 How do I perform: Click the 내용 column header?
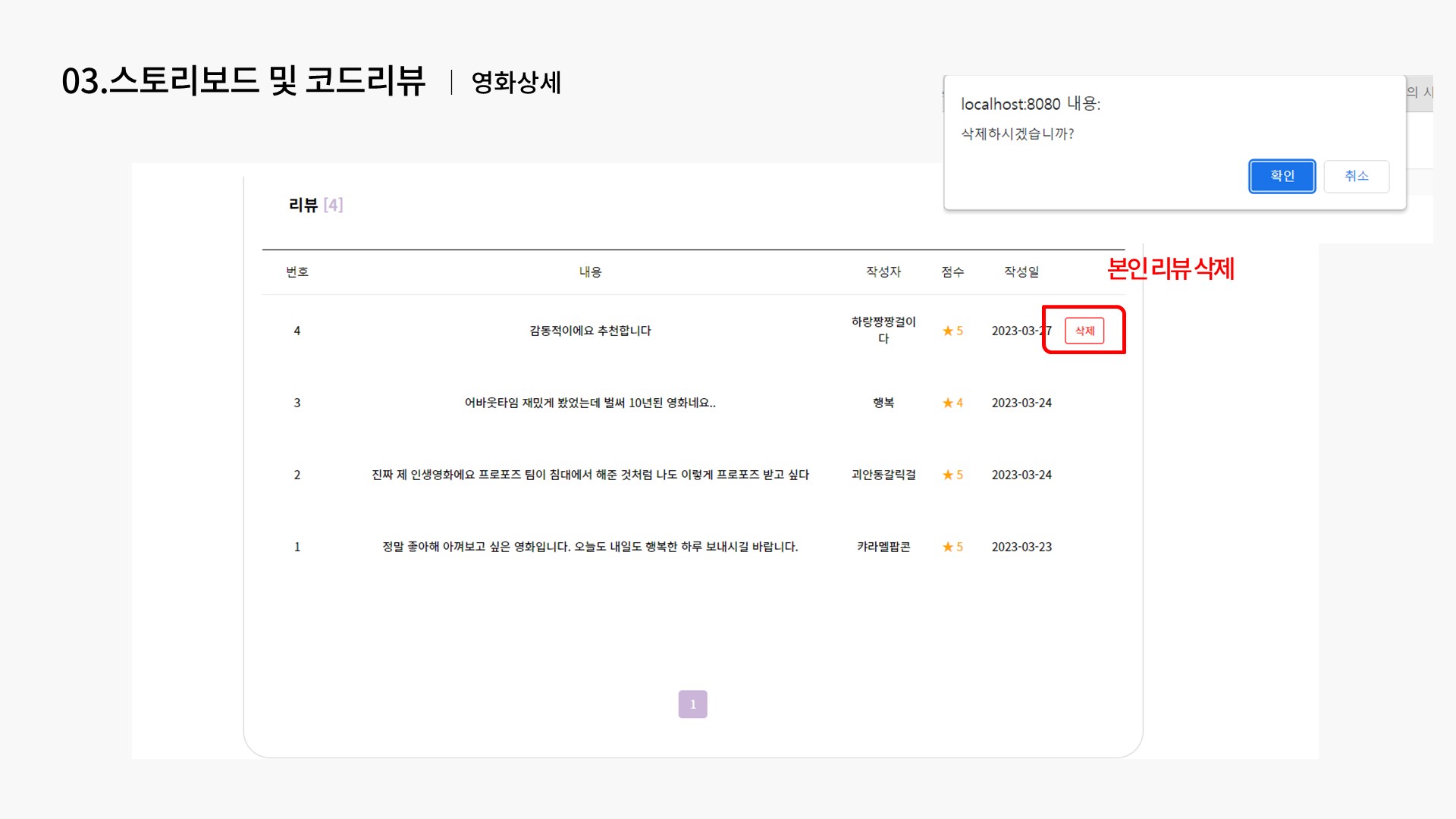(590, 271)
